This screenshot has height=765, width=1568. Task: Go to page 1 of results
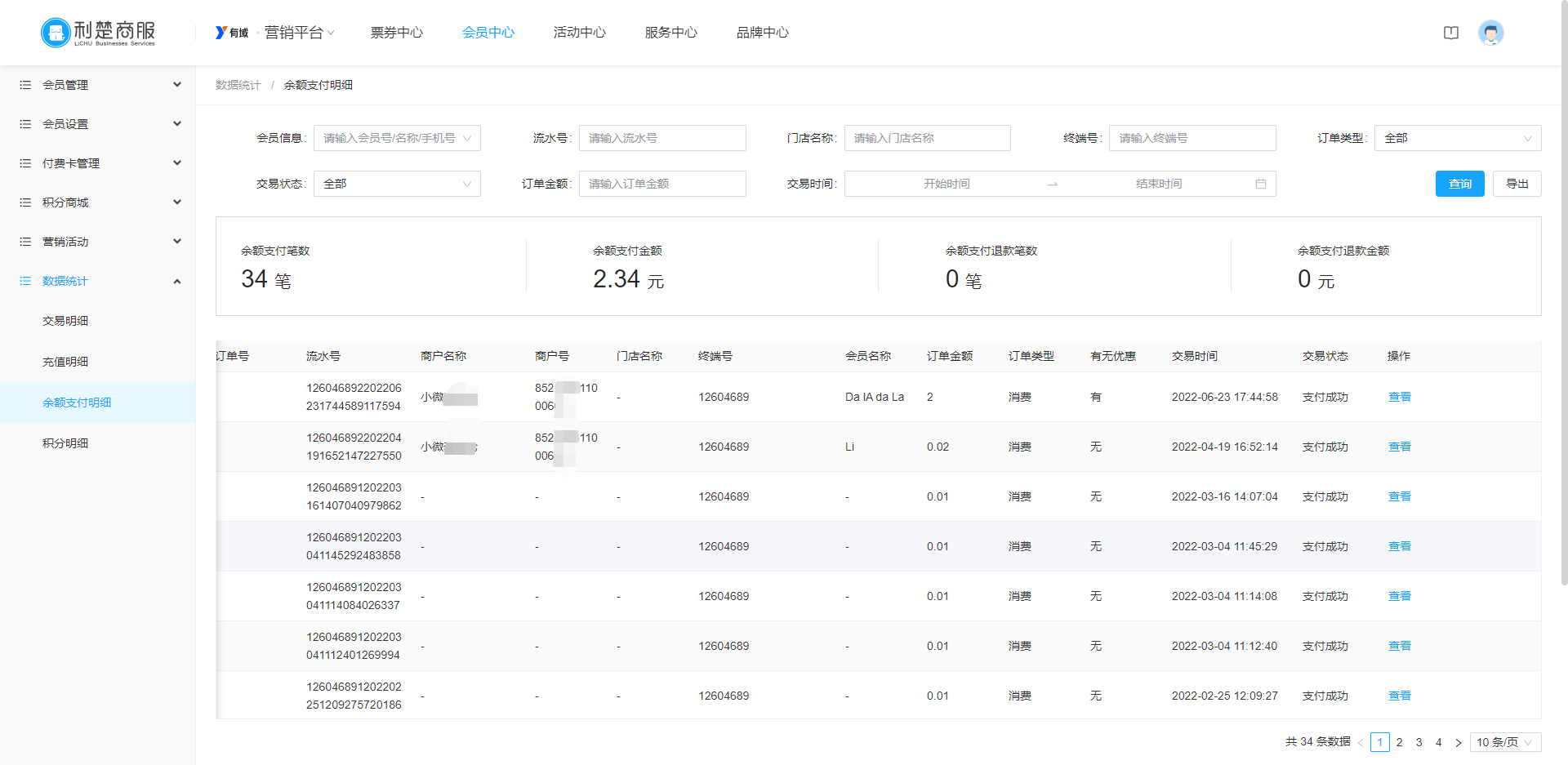coord(1380,742)
